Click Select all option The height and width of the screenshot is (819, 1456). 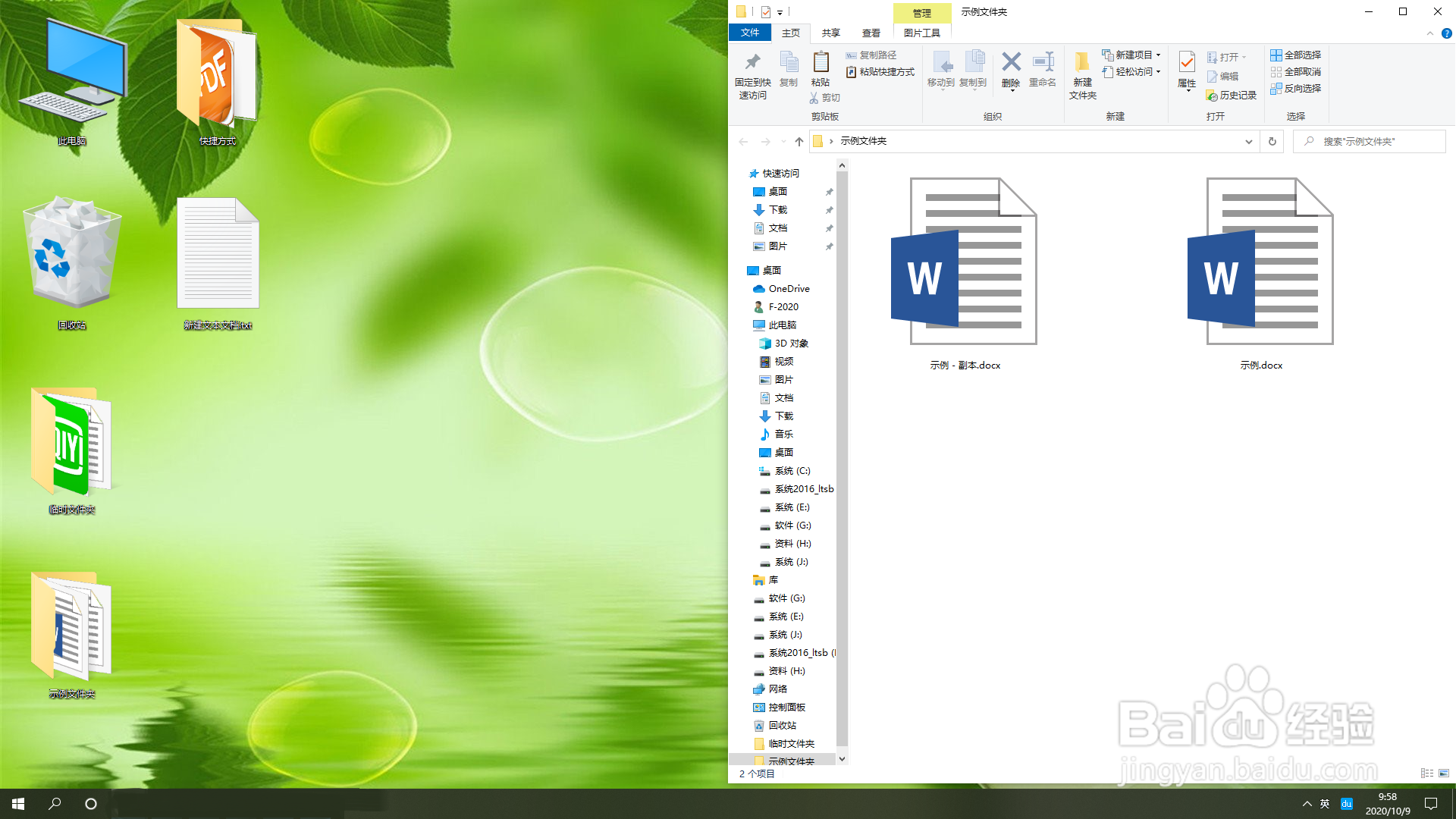(x=1296, y=55)
